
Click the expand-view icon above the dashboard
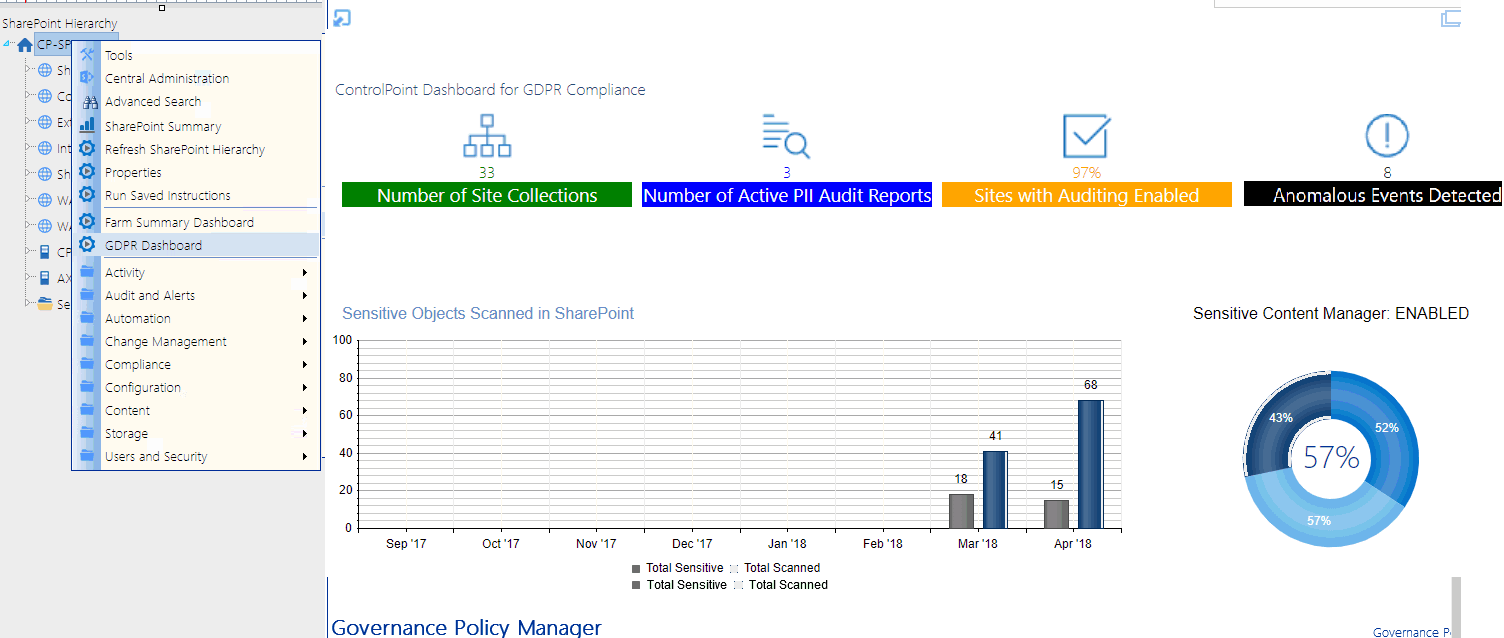click(x=341, y=18)
